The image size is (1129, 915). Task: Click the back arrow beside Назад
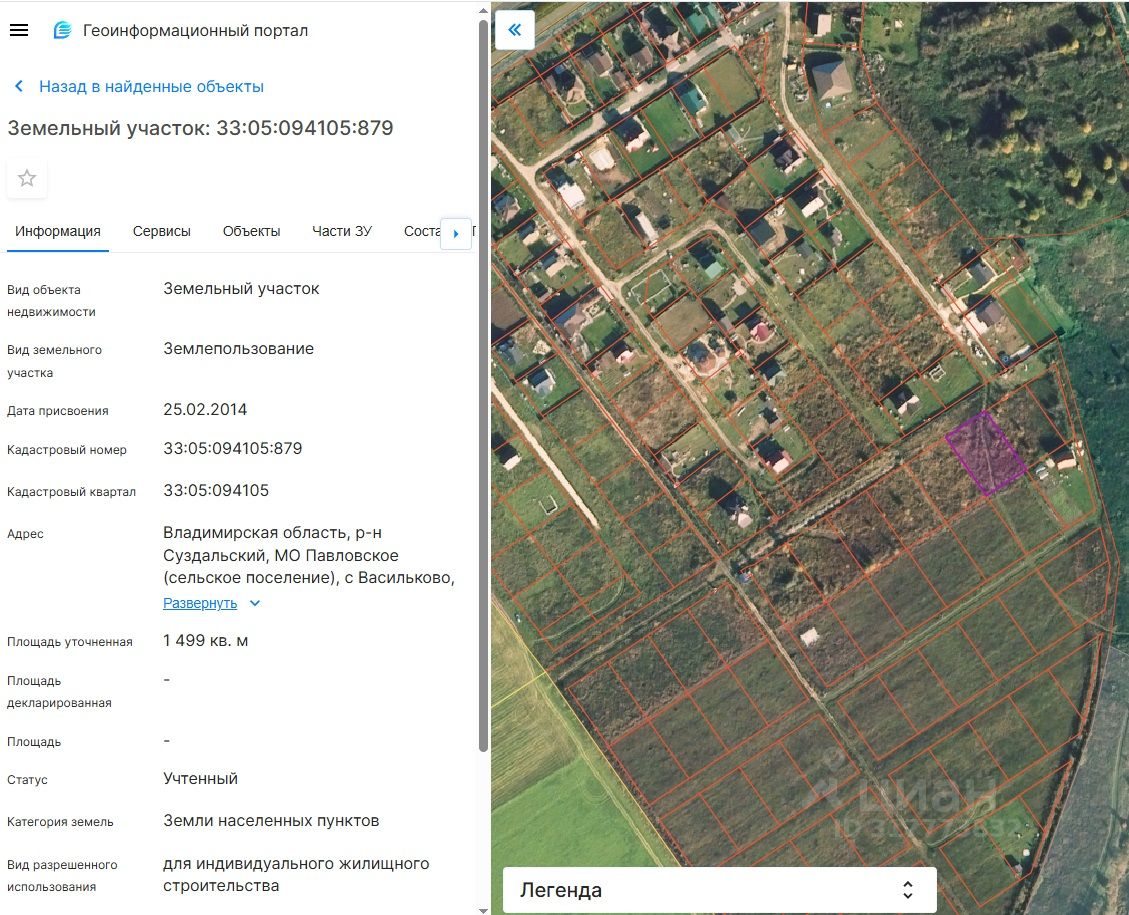18,87
